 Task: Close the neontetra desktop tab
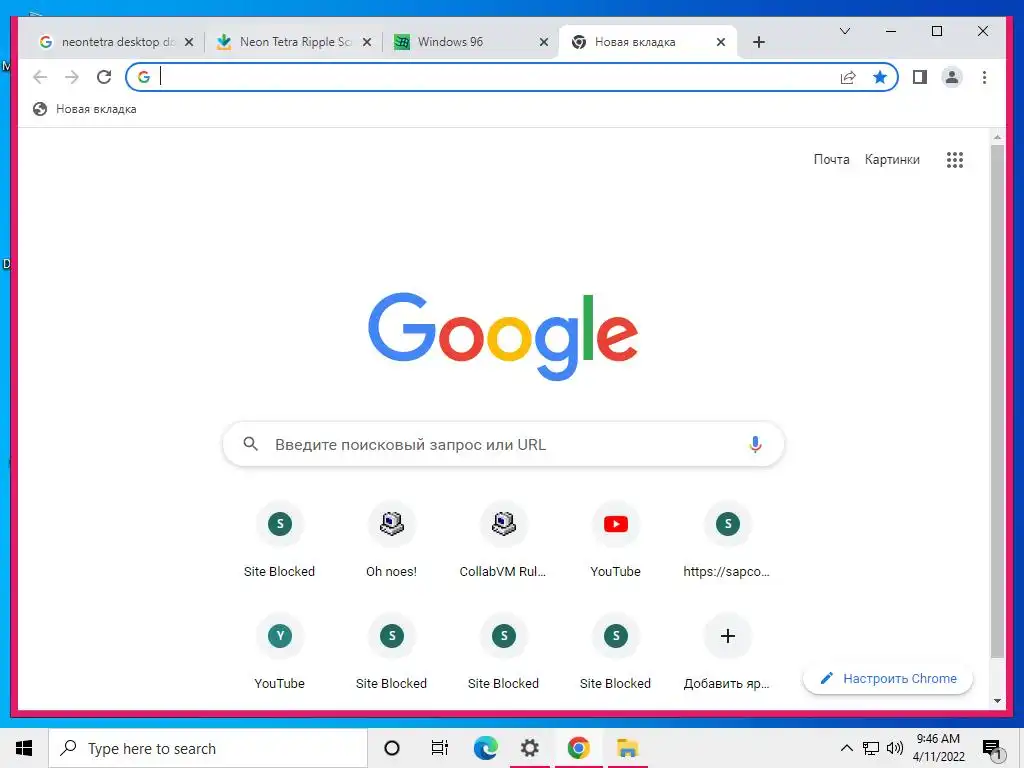(x=189, y=42)
